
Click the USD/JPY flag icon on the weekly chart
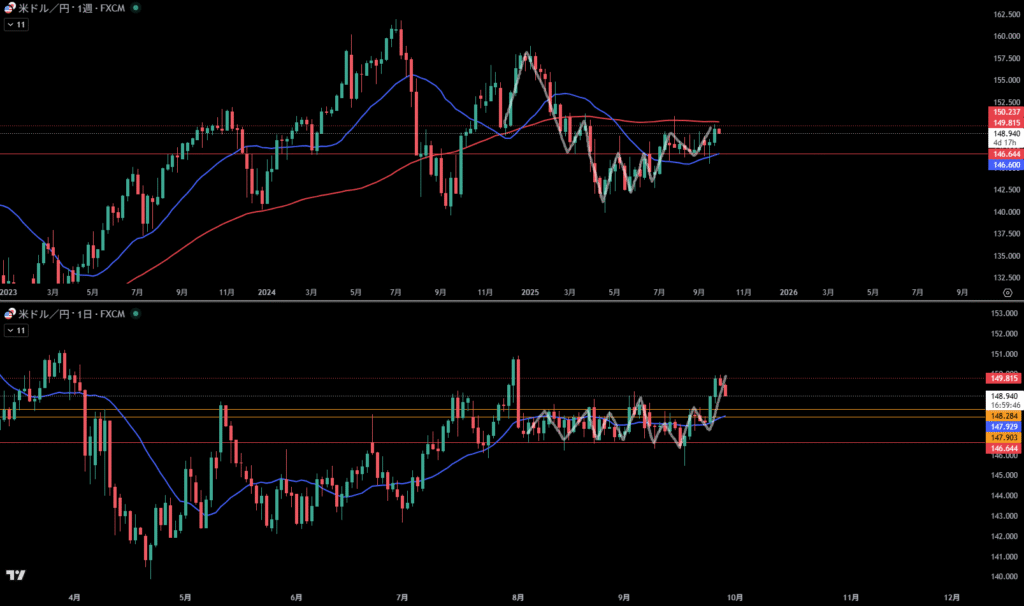(10, 7)
